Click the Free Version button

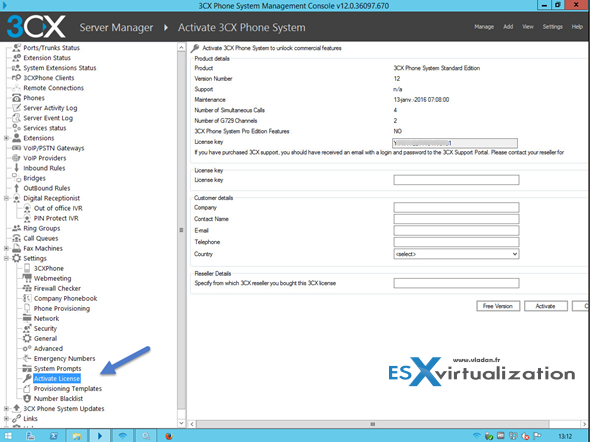point(498,306)
